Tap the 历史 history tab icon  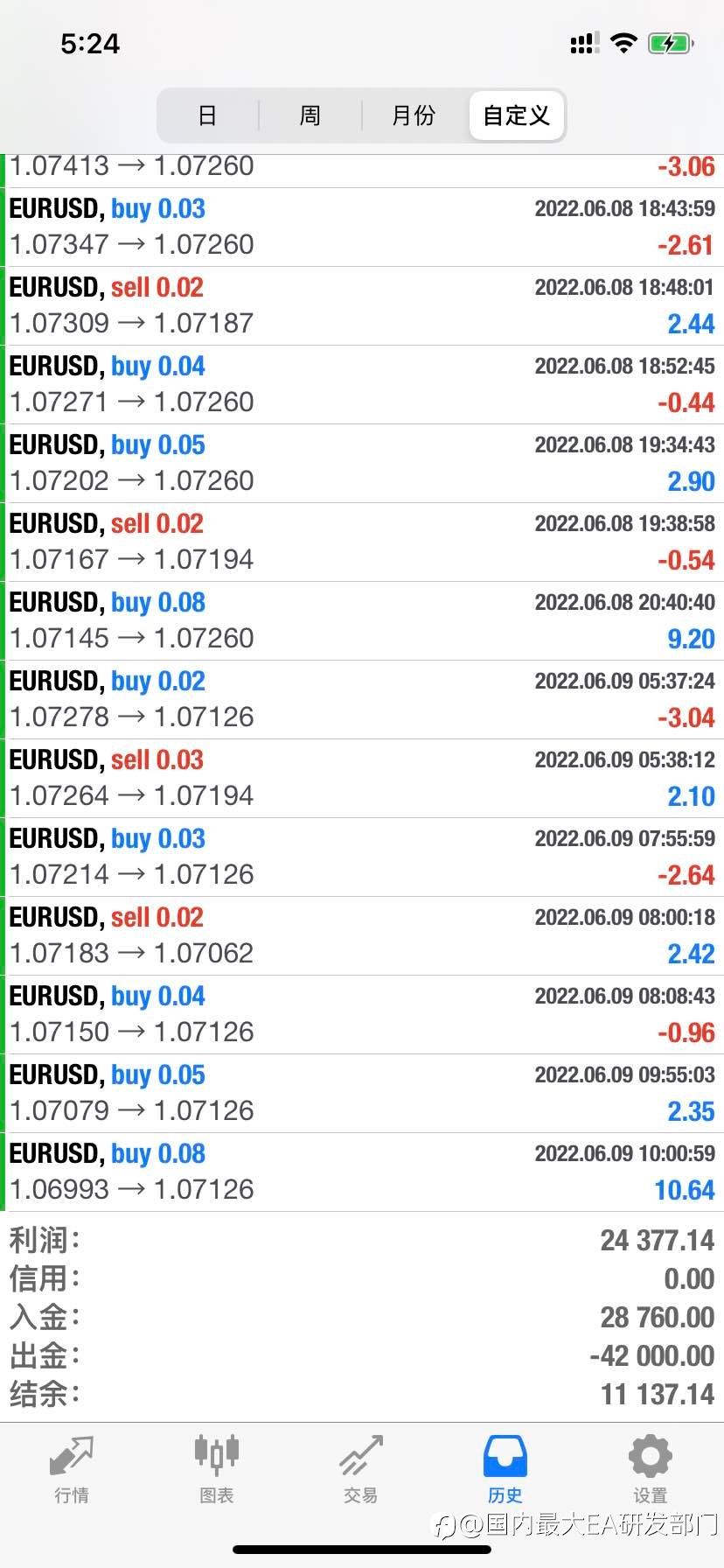(505, 1456)
